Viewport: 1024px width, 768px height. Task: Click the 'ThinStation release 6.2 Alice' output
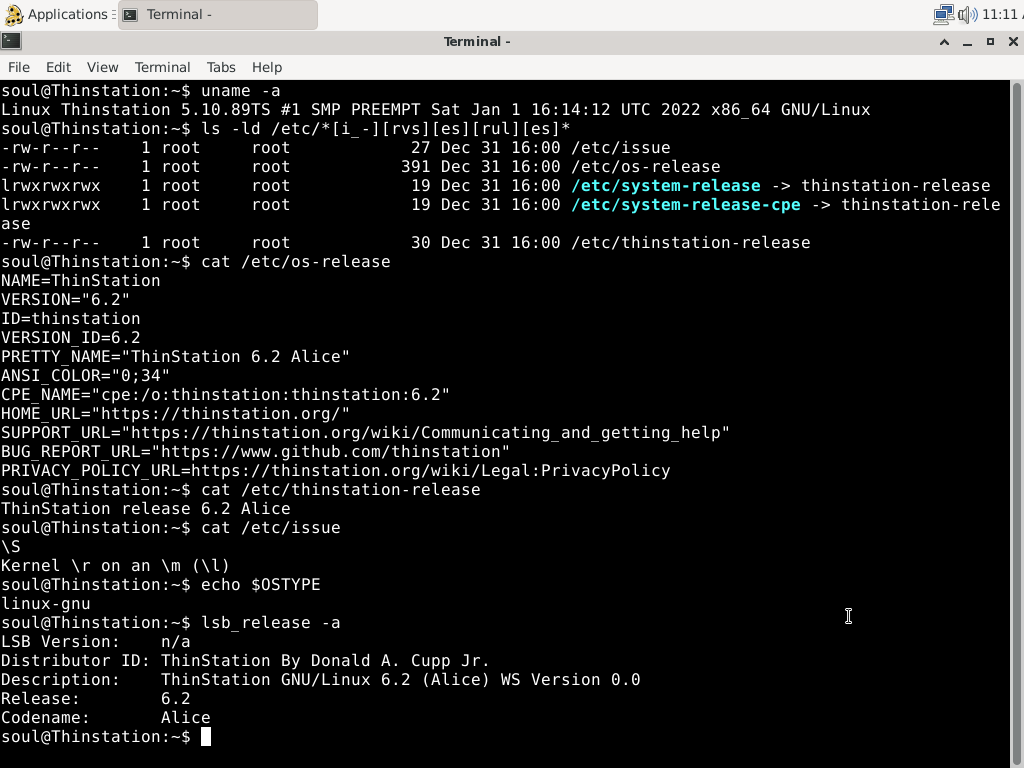click(x=146, y=509)
